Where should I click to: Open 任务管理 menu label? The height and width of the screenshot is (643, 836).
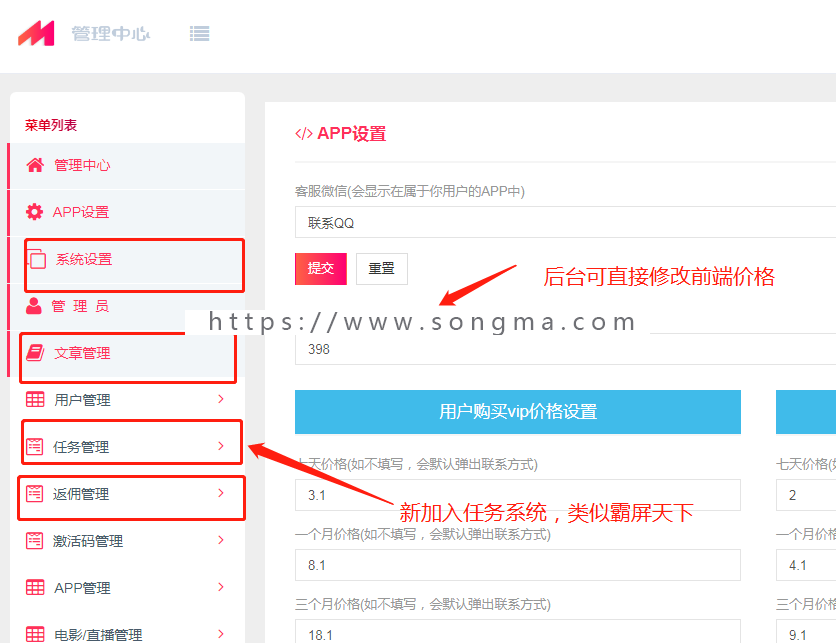(x=81, y=447)
